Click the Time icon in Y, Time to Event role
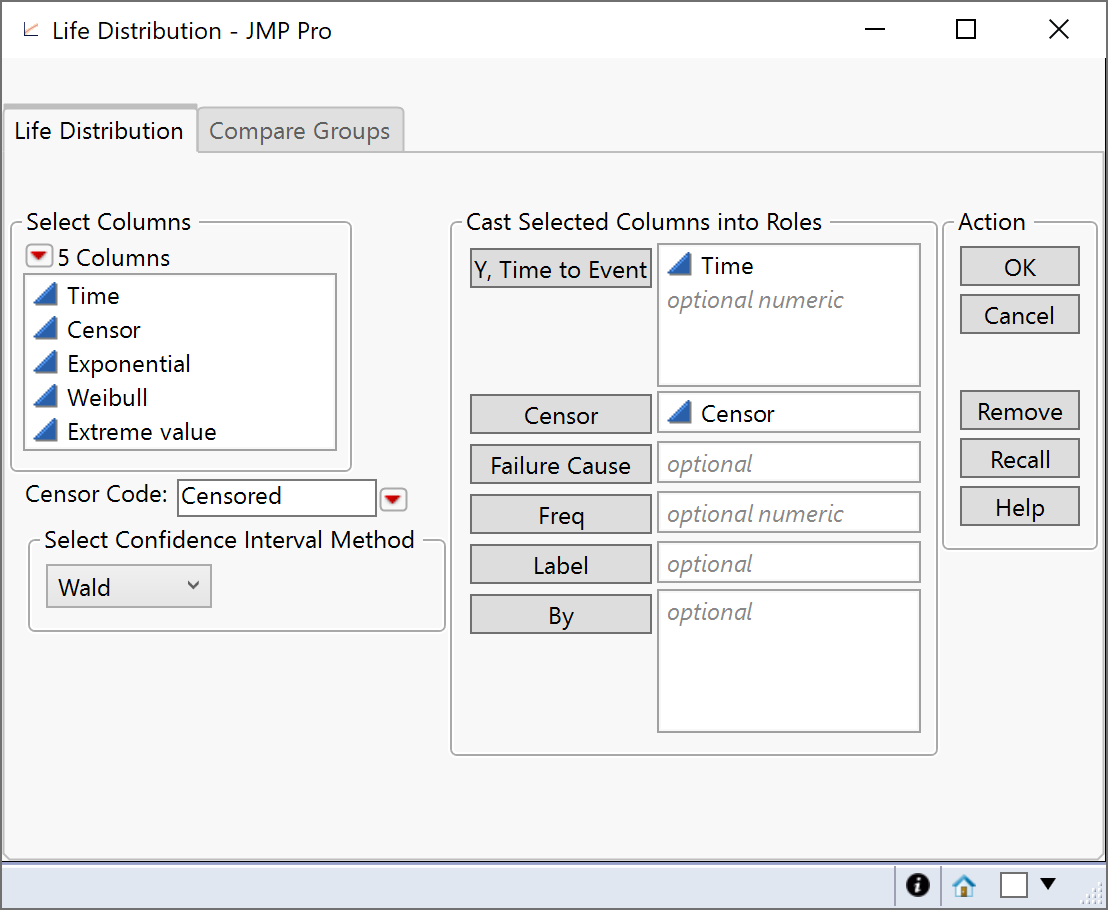Screen dimensions: 1108x910 683,264
